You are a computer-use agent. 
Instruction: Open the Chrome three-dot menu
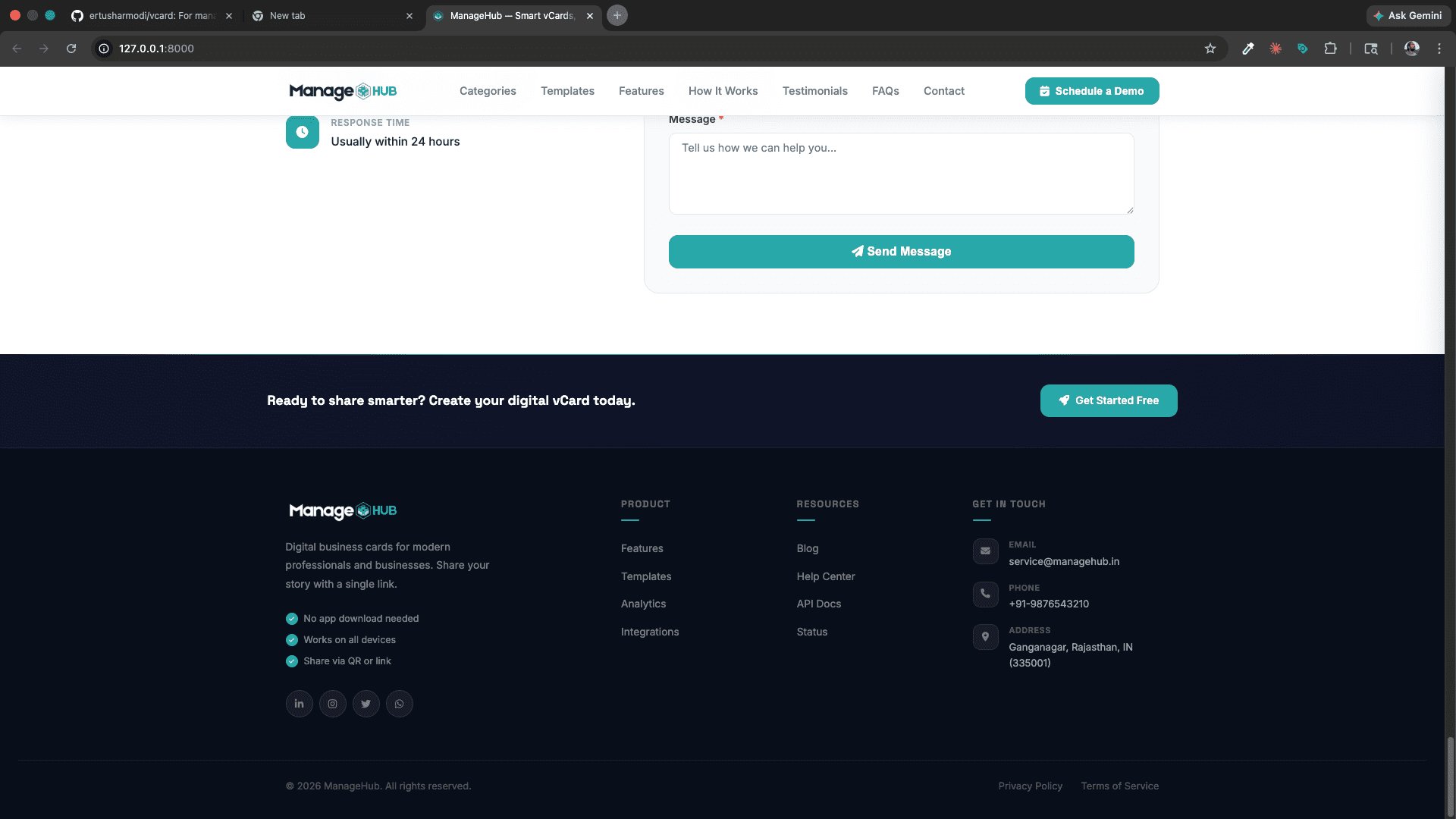pos(1439,49)
